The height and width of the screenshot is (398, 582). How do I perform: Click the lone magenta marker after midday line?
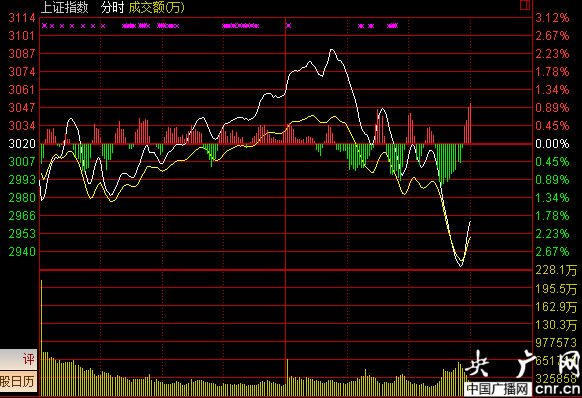[288, 26]
